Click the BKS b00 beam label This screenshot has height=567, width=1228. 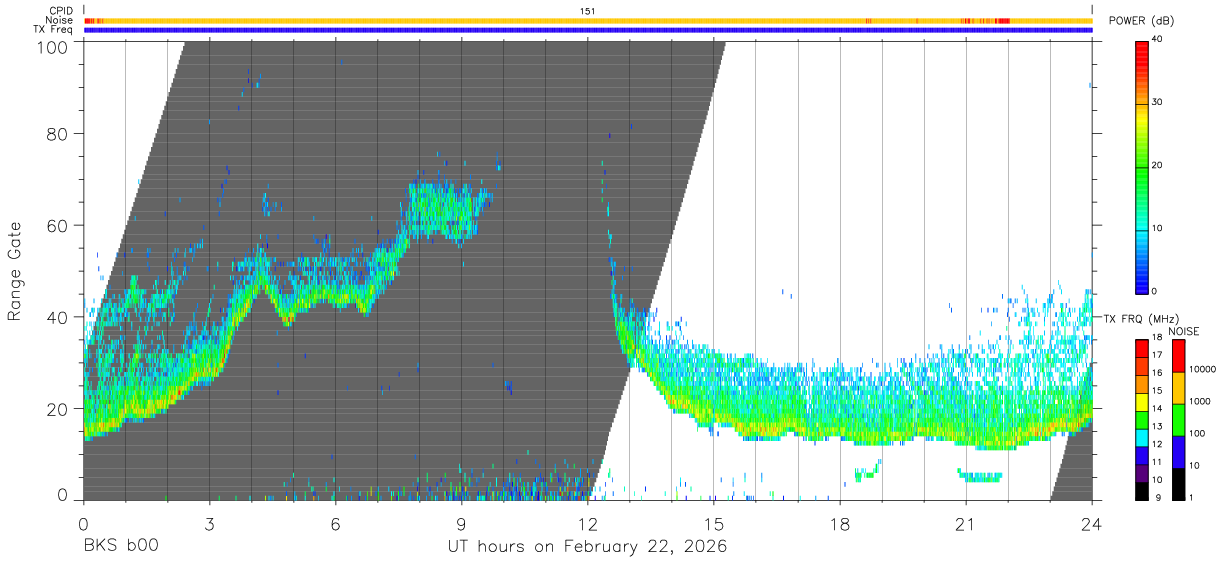coord(121,547)
